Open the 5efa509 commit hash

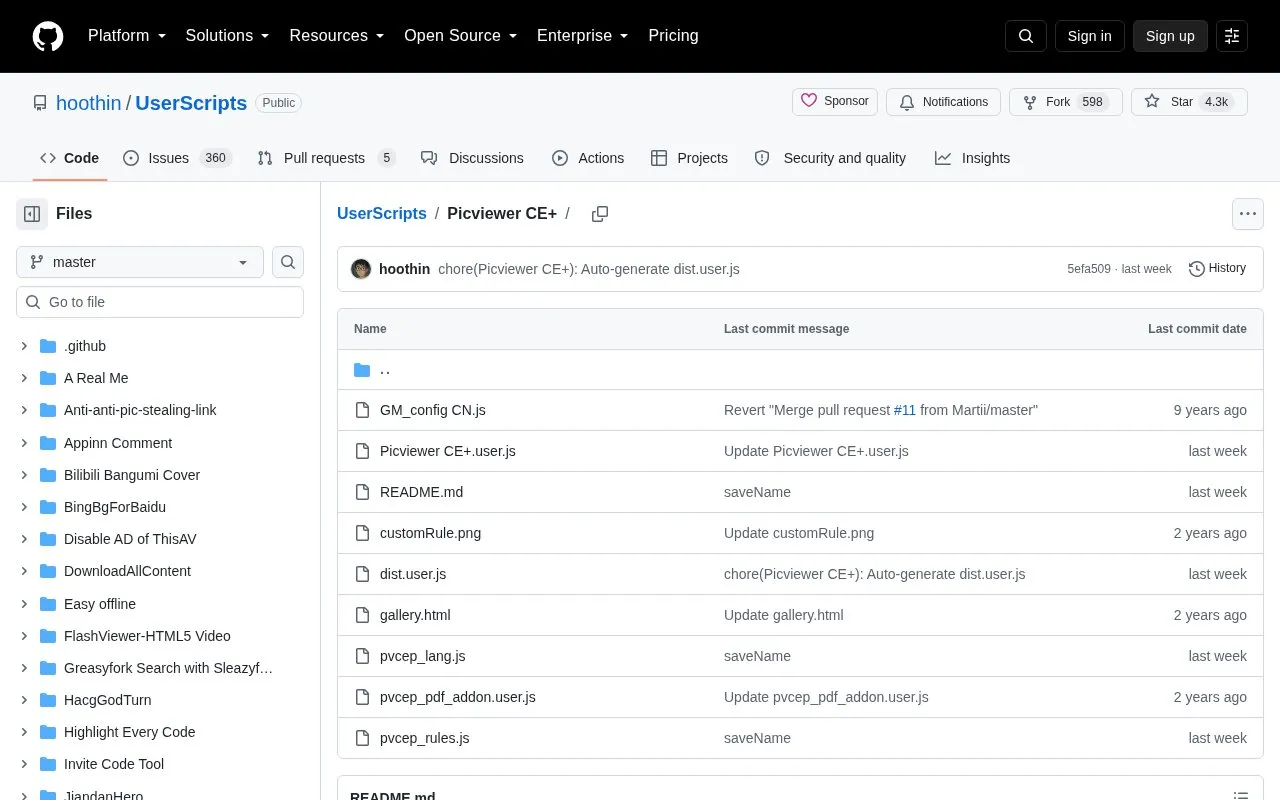(x=1089, y=269)
